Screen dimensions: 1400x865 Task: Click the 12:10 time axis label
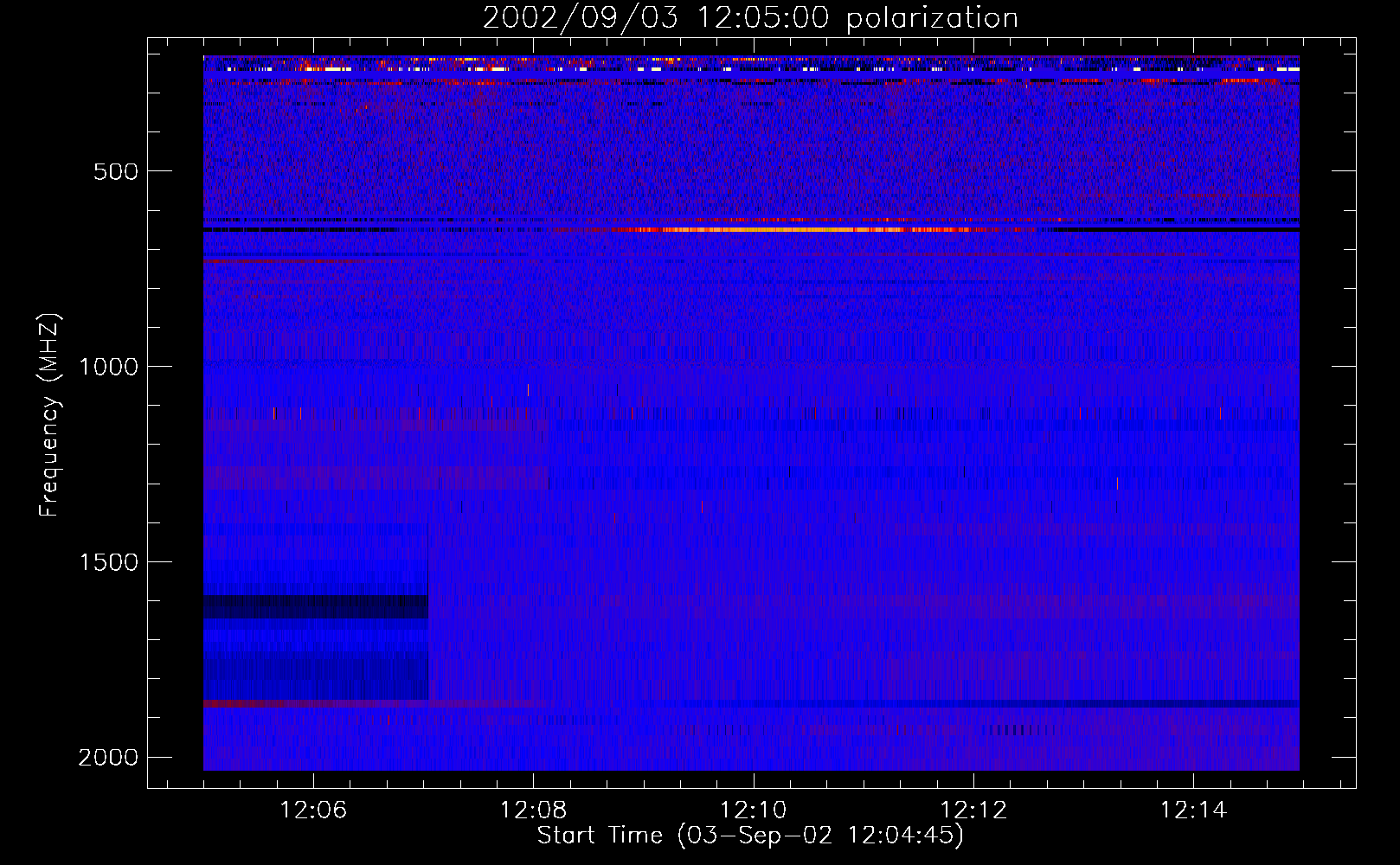tap(754, 811)
